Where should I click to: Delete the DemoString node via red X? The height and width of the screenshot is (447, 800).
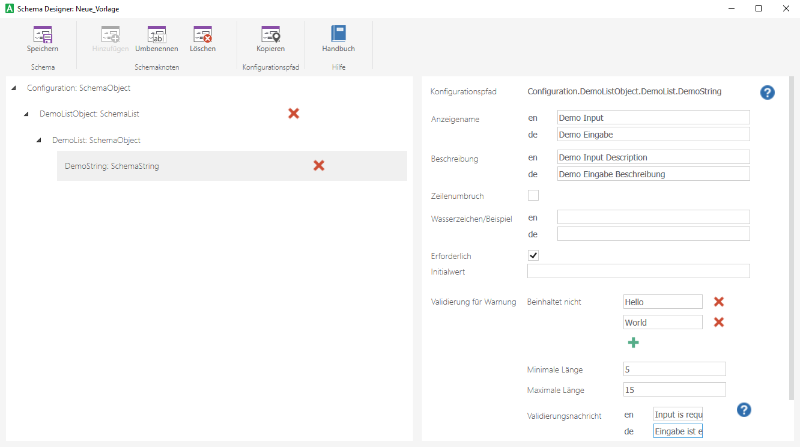click(319, 165)
